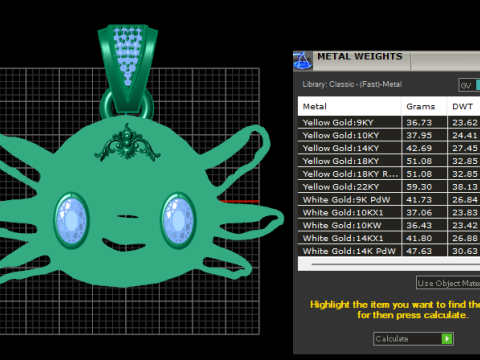The image size is (480, 360).
Task: Click the 26.84 DWT value
Action: 465,200
